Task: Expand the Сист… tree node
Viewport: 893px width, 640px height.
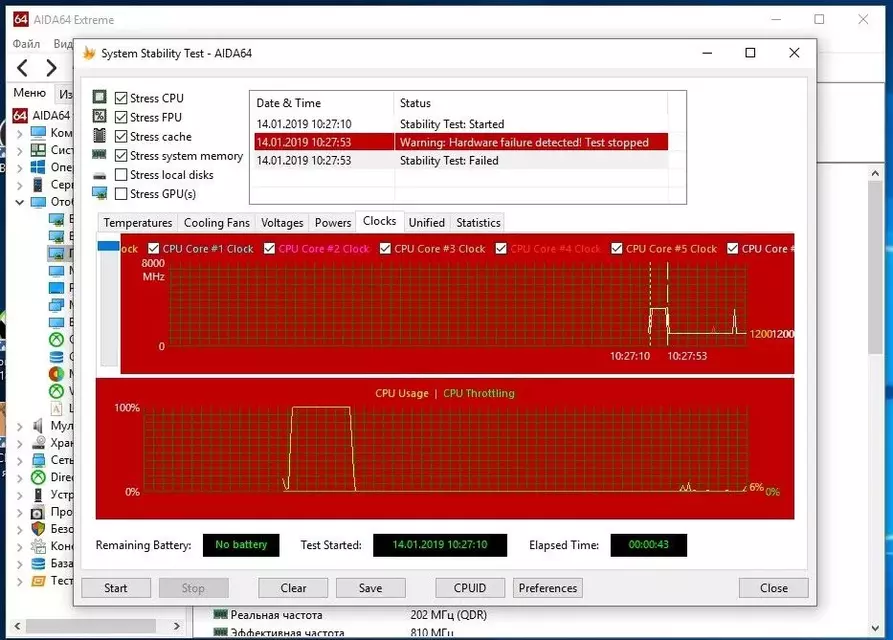Action: point(19,151)
